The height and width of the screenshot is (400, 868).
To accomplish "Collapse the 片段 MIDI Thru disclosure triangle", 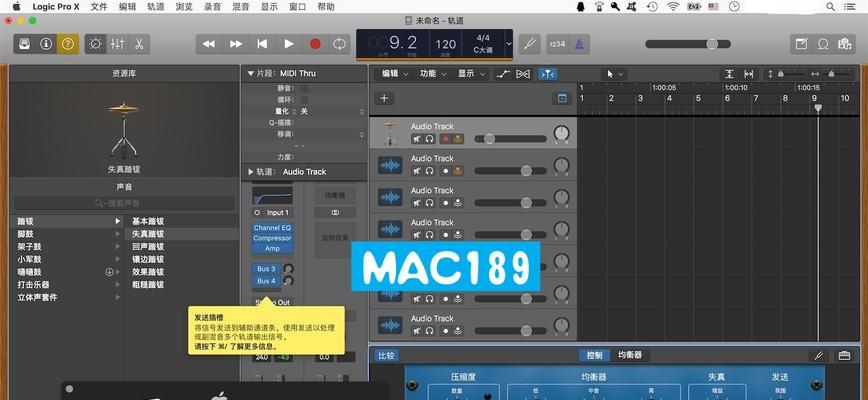I will coord(250,73).
